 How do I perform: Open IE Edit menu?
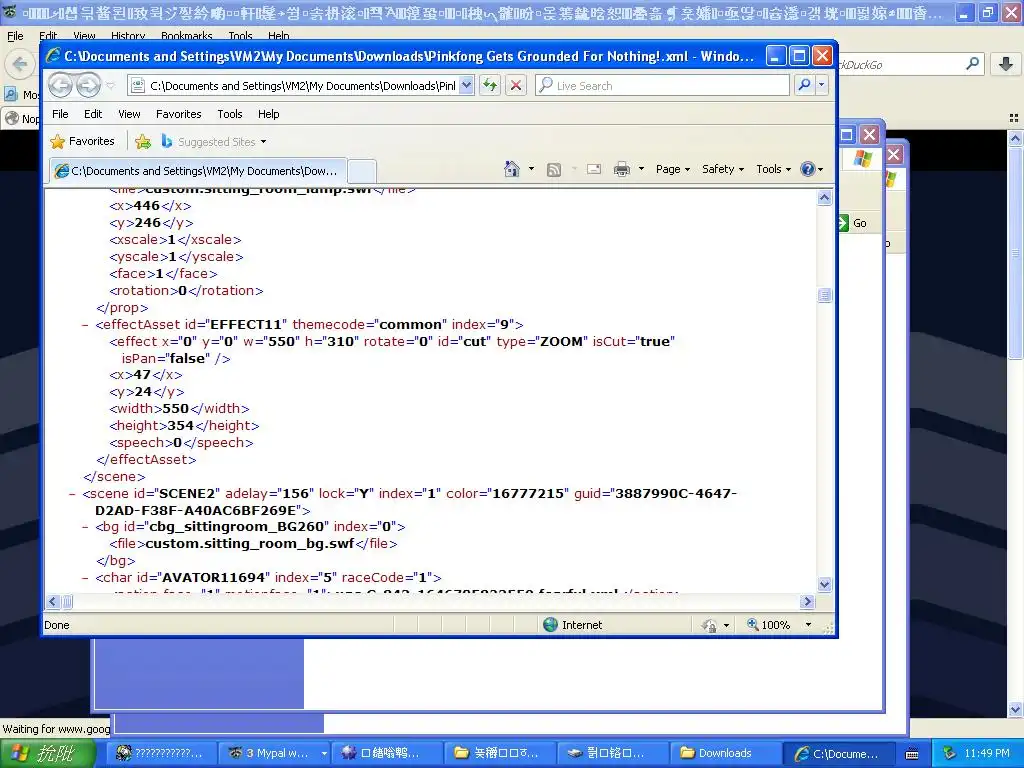(93, 114)
